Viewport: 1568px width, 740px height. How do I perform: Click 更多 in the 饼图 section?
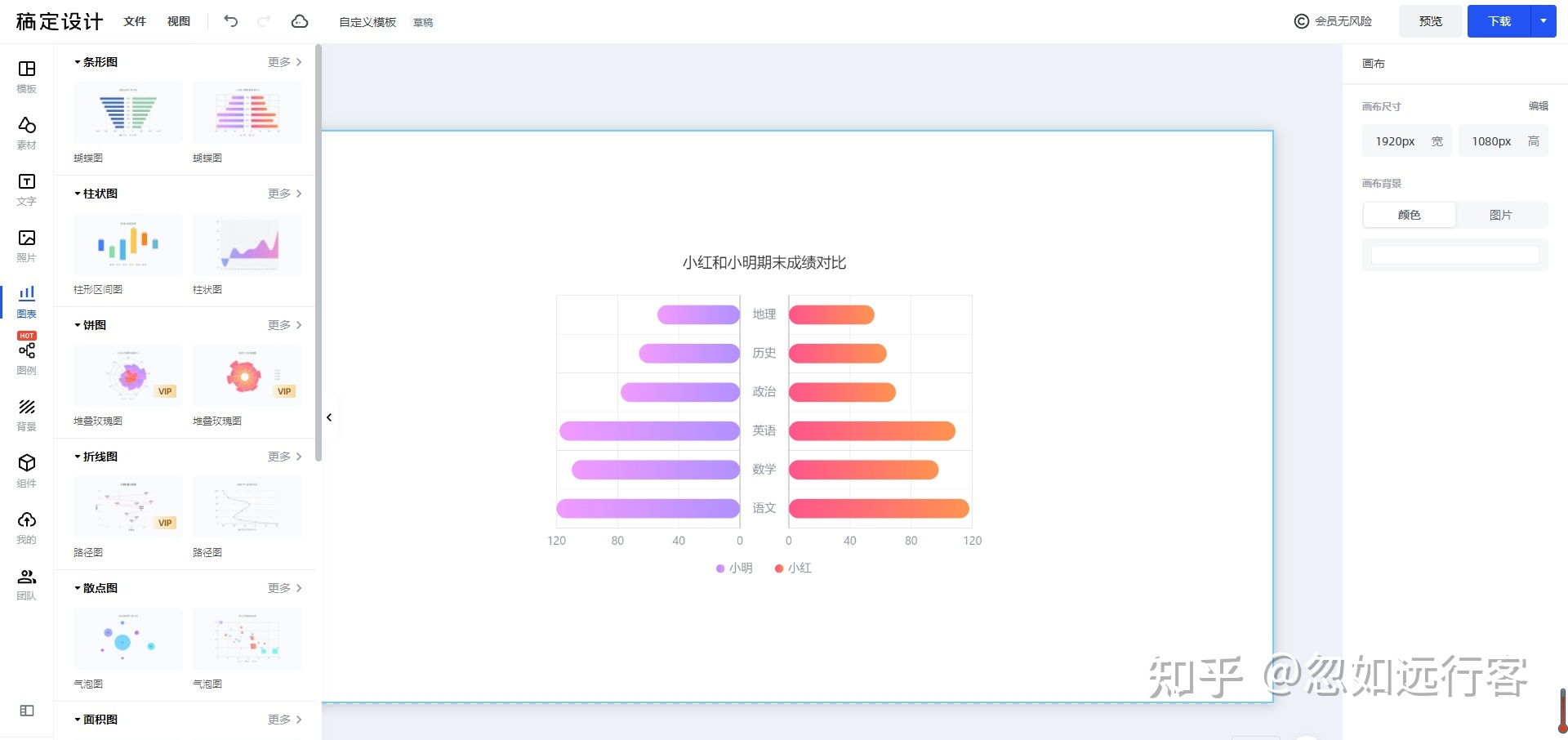pos(285,325)
